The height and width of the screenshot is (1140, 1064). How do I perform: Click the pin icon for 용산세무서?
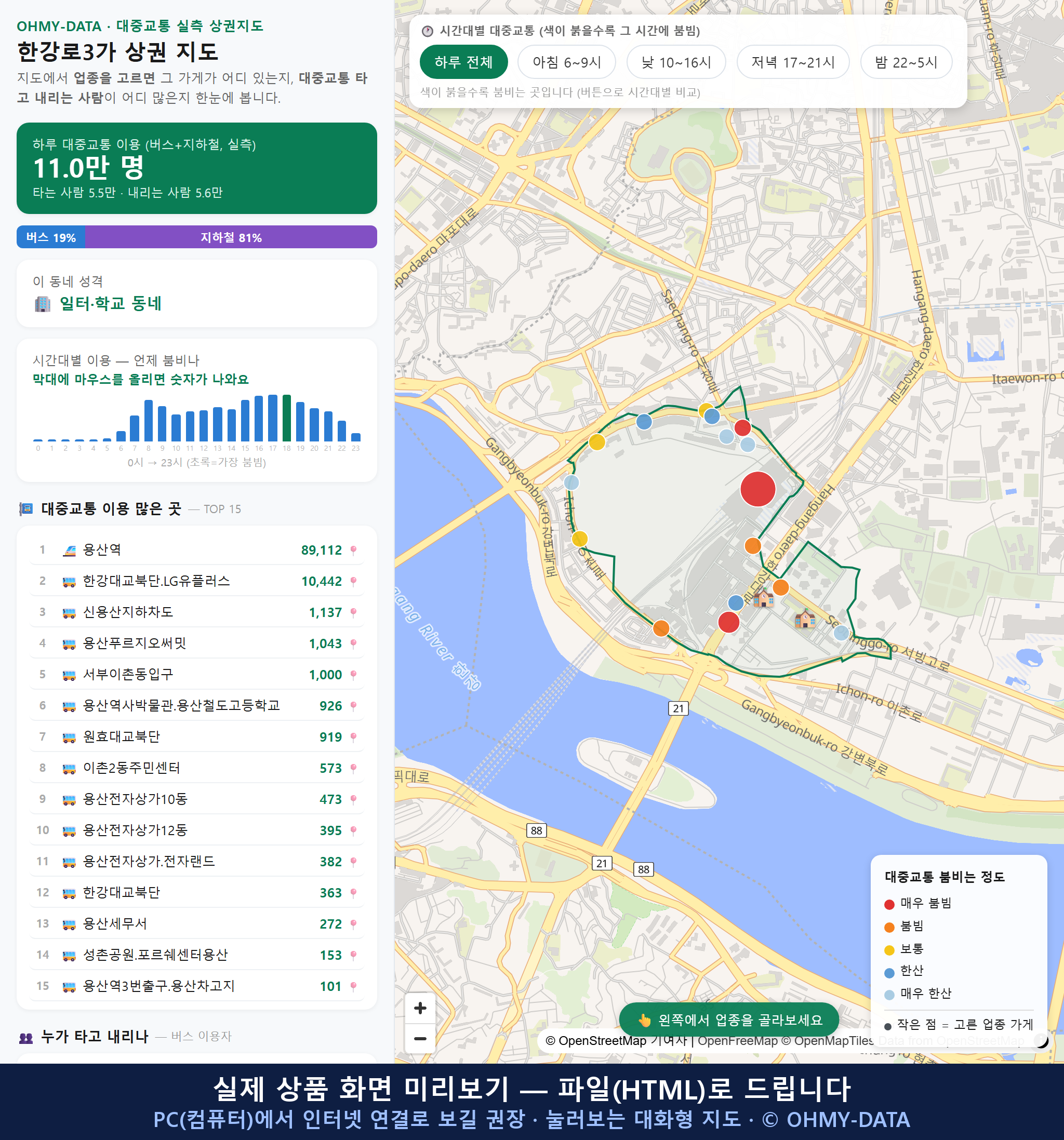click(353, 924)
